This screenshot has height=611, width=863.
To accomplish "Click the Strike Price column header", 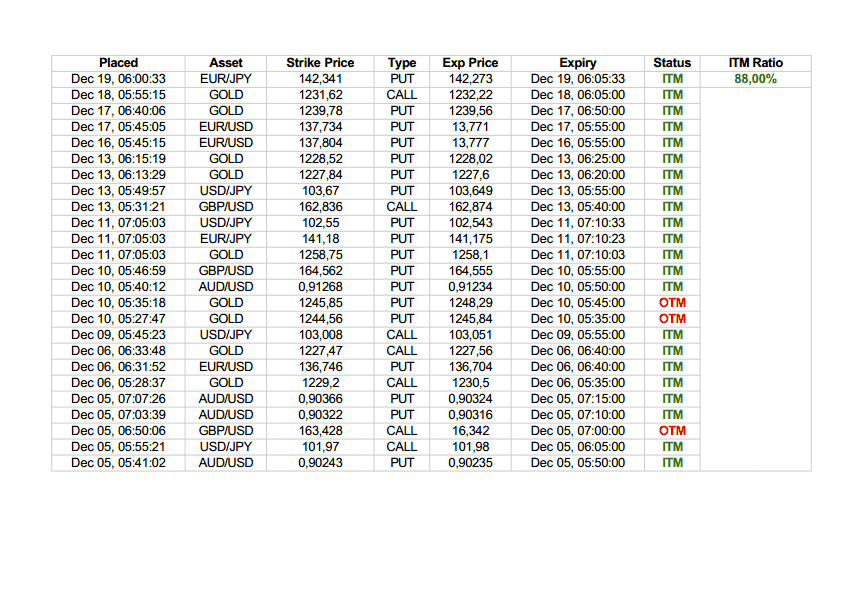I will click(319, 62).
